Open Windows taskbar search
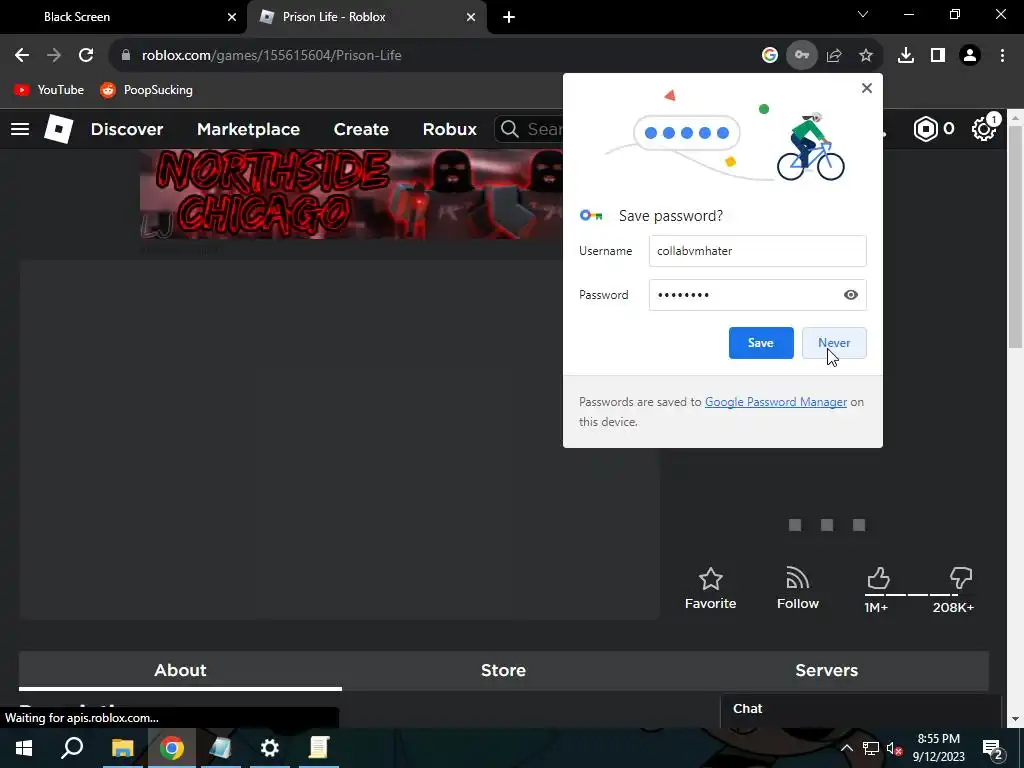 72,748
